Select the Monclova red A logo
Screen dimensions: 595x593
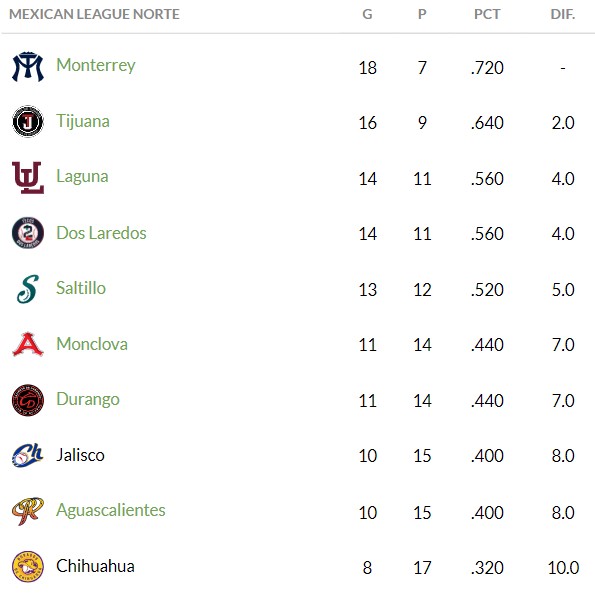pyautogui.click(x=28, y=344)
